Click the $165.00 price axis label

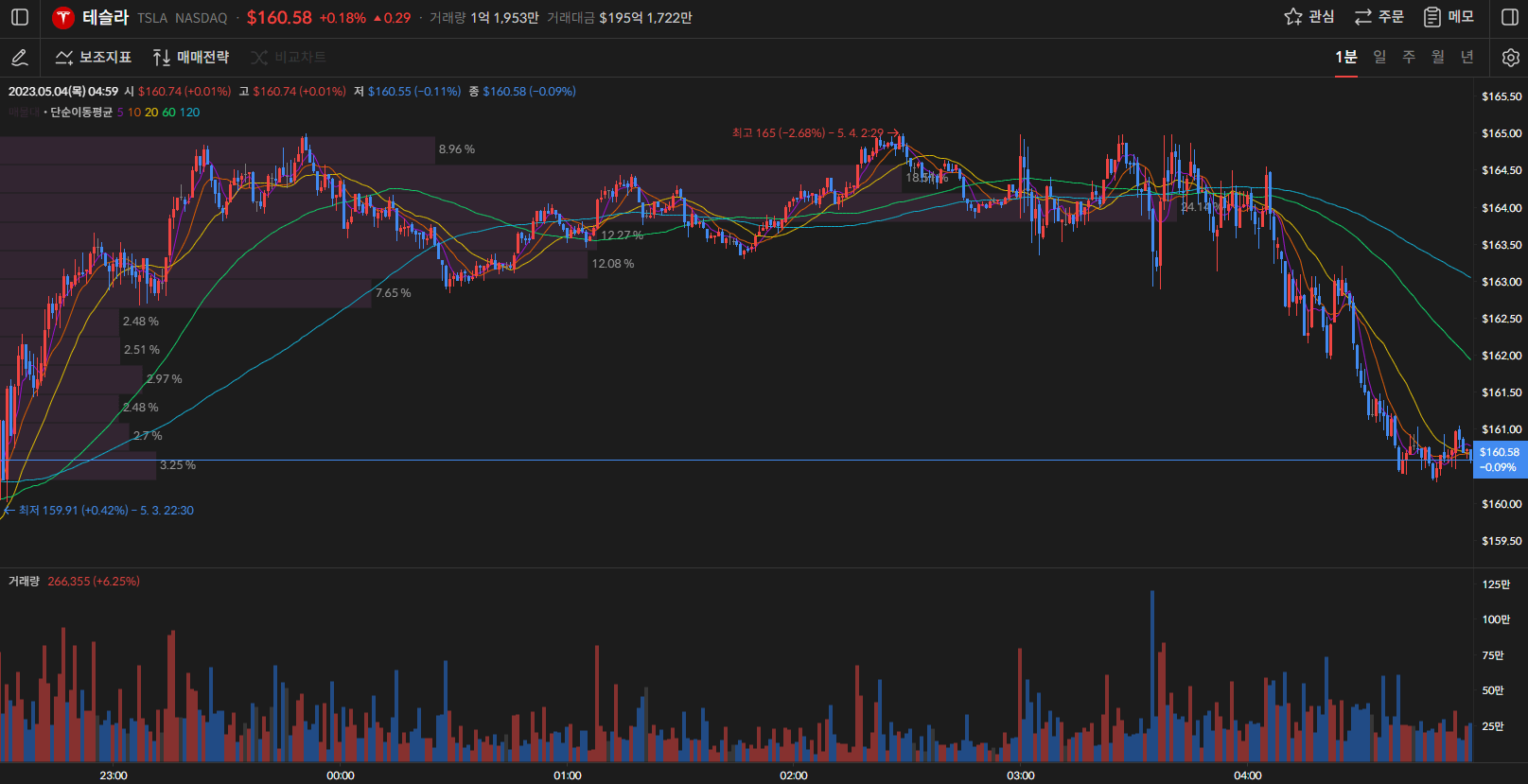point(1502,133)
